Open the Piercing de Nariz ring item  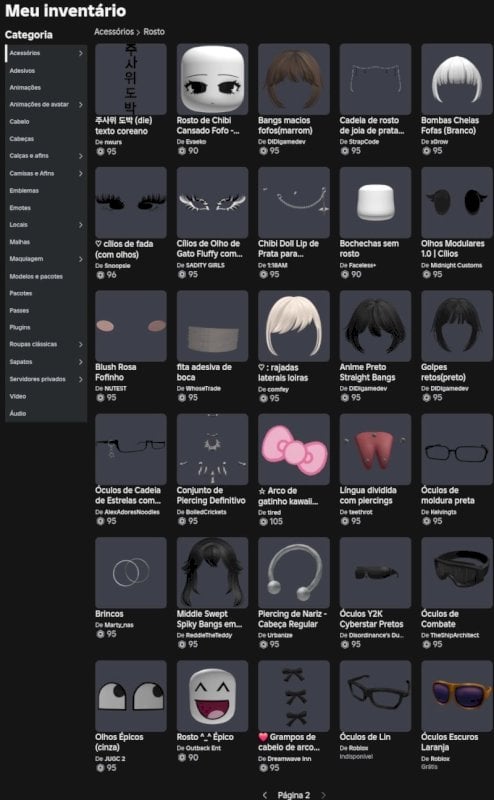pos(294,572)
